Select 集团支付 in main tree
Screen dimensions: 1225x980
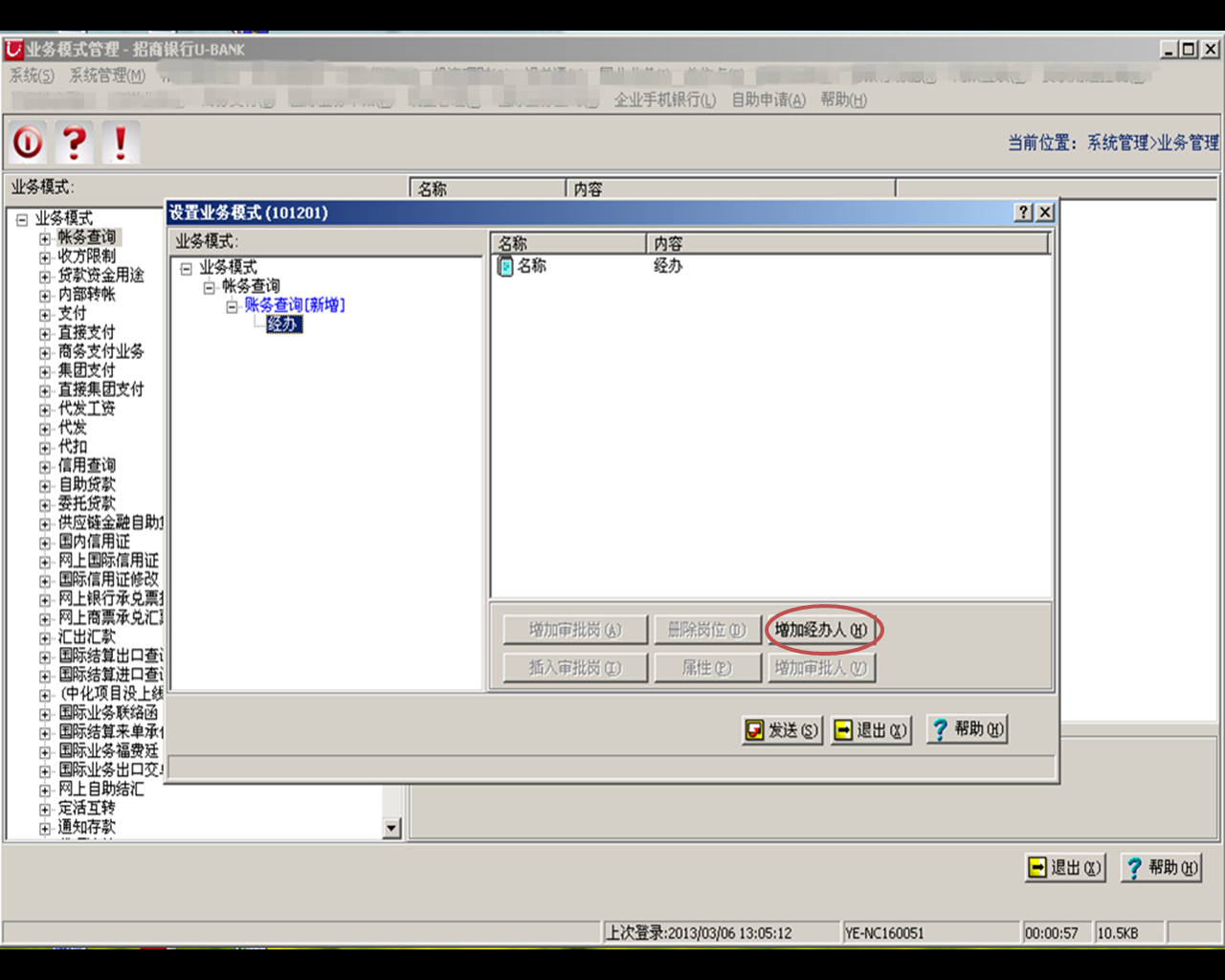click(87, 370)
